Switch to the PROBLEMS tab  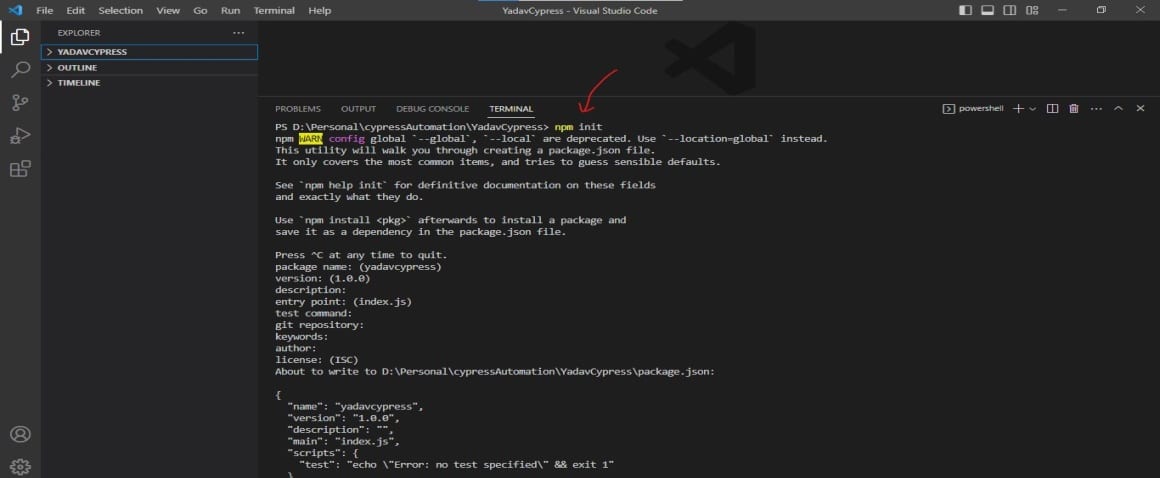(298, 109)
